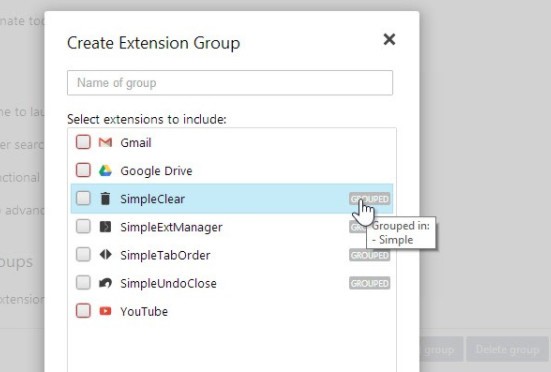Click the YouTube play icon
551x372 pixels.
105,311
